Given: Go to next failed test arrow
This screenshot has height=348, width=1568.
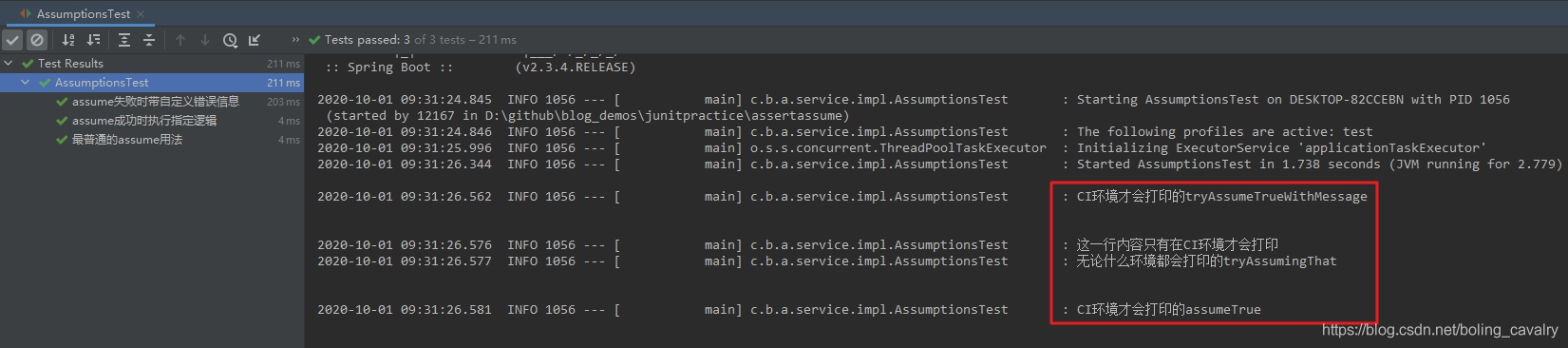Looking at the screenshot, I should tap(205, 40).
